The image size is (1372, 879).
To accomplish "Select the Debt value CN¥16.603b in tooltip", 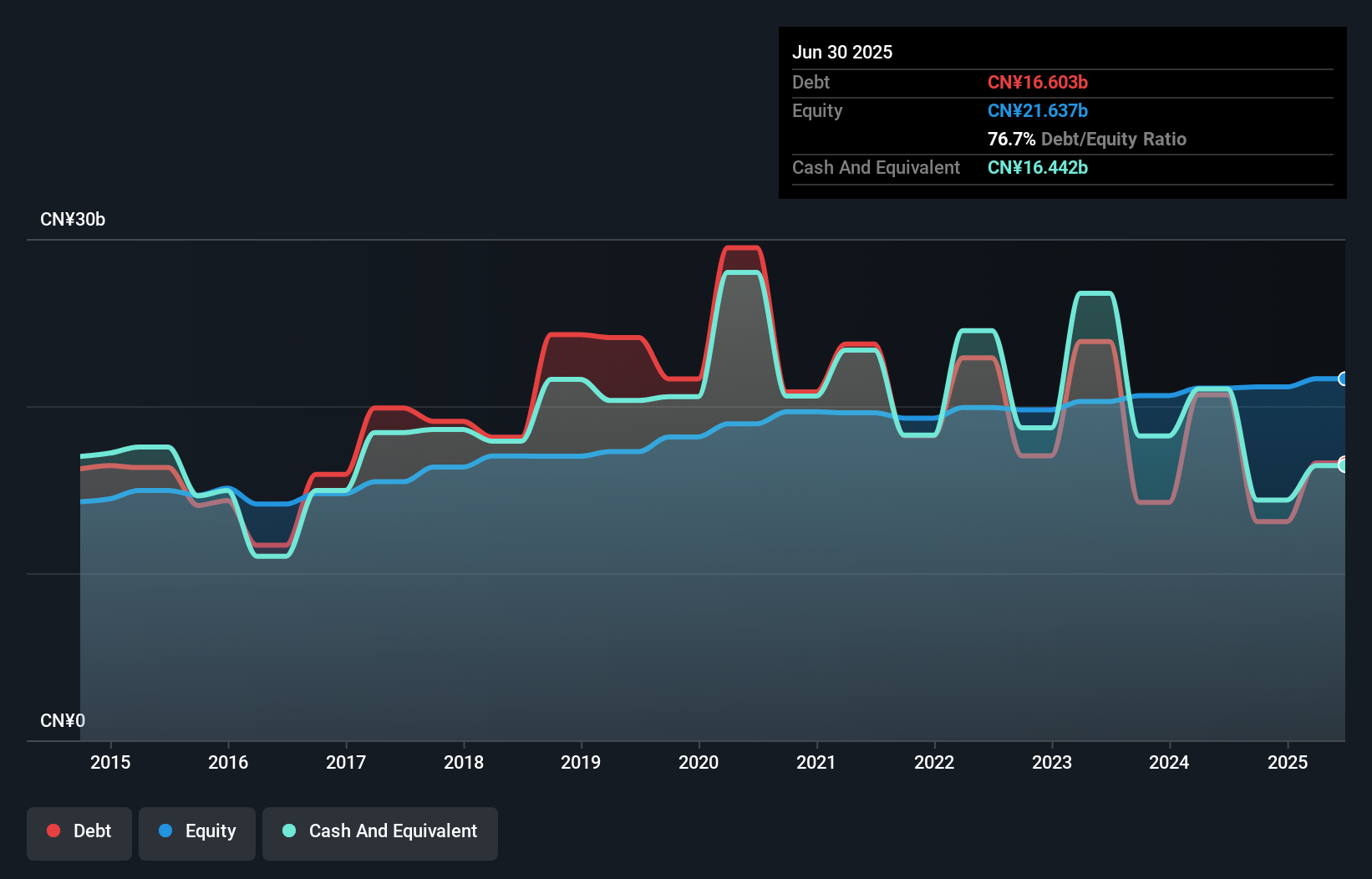I will [x=1038, y=82].
